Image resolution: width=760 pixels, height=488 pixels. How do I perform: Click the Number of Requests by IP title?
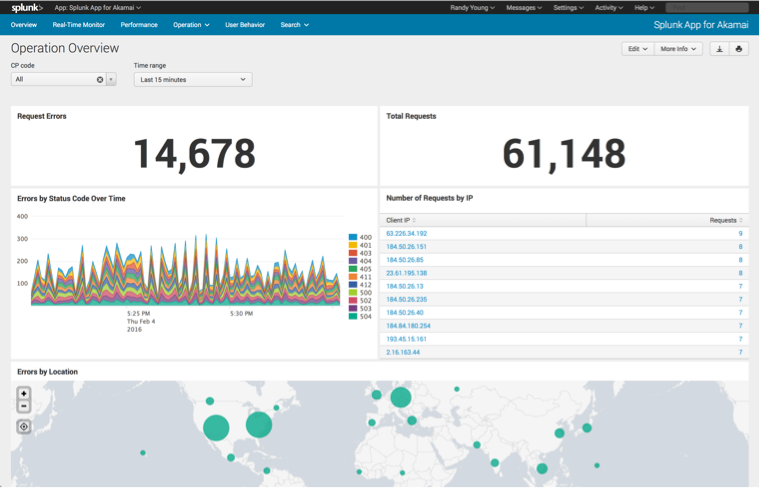click(429, 198)
